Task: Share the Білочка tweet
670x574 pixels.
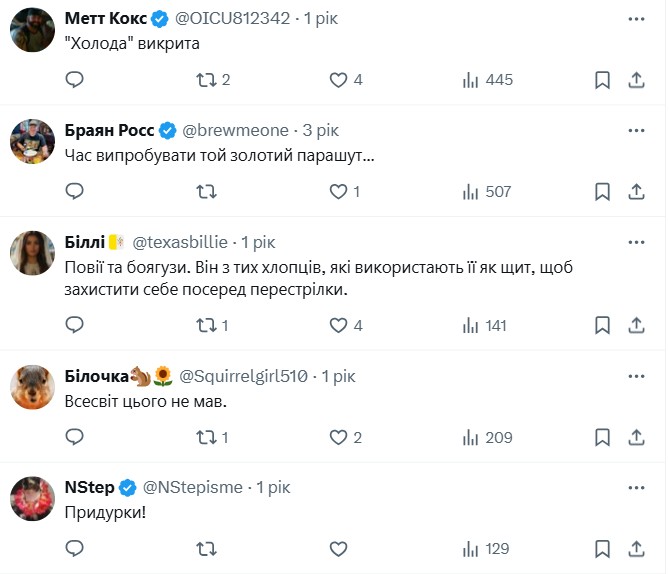Action: pos(636,437)
